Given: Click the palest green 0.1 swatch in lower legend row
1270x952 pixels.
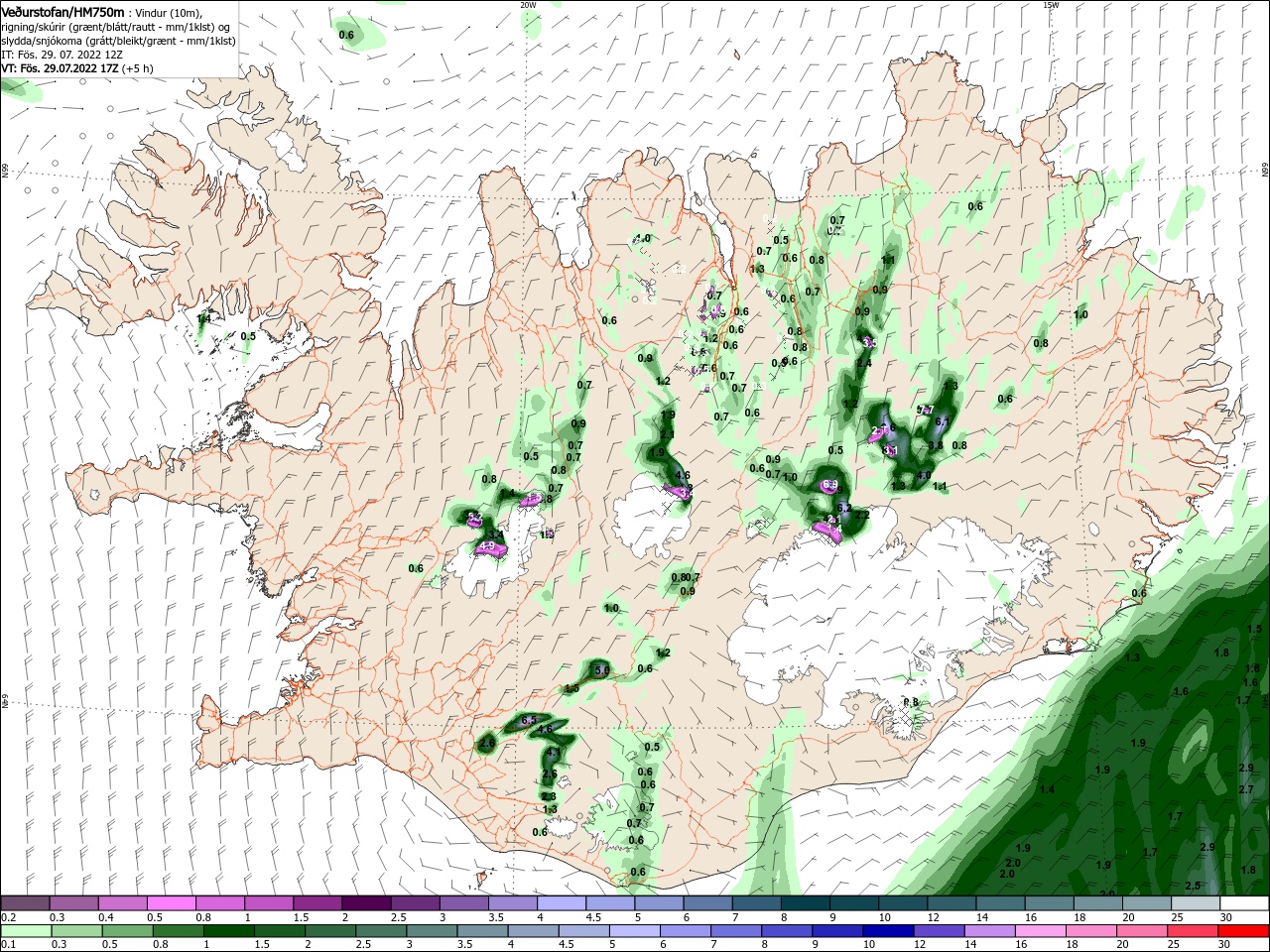Looking at the screenshot, I should (x=26, y=930).
